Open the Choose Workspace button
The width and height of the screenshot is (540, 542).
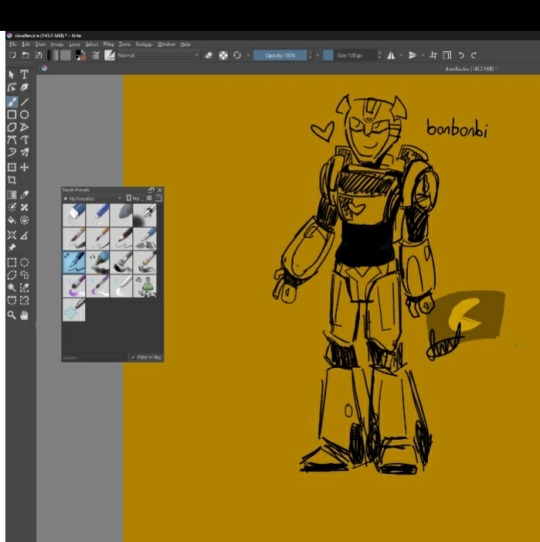447,55
